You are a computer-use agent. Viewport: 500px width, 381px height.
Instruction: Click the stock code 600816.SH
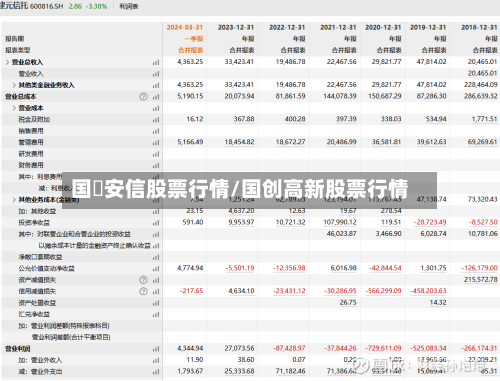pos(46,6)
